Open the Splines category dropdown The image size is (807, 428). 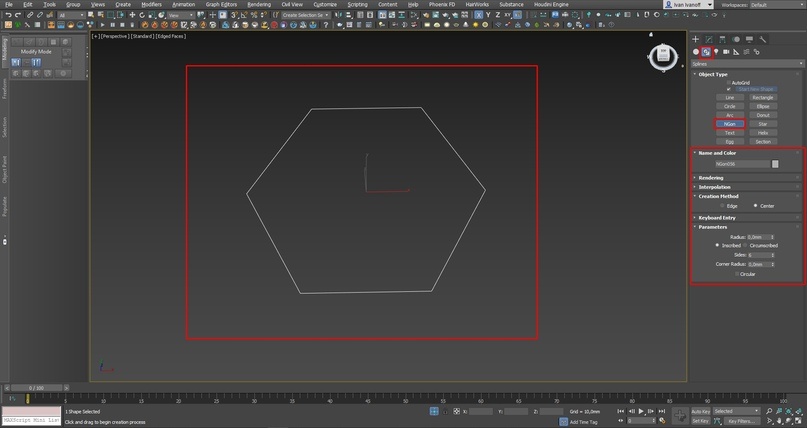pyautogui.click(x=747, y=64)
